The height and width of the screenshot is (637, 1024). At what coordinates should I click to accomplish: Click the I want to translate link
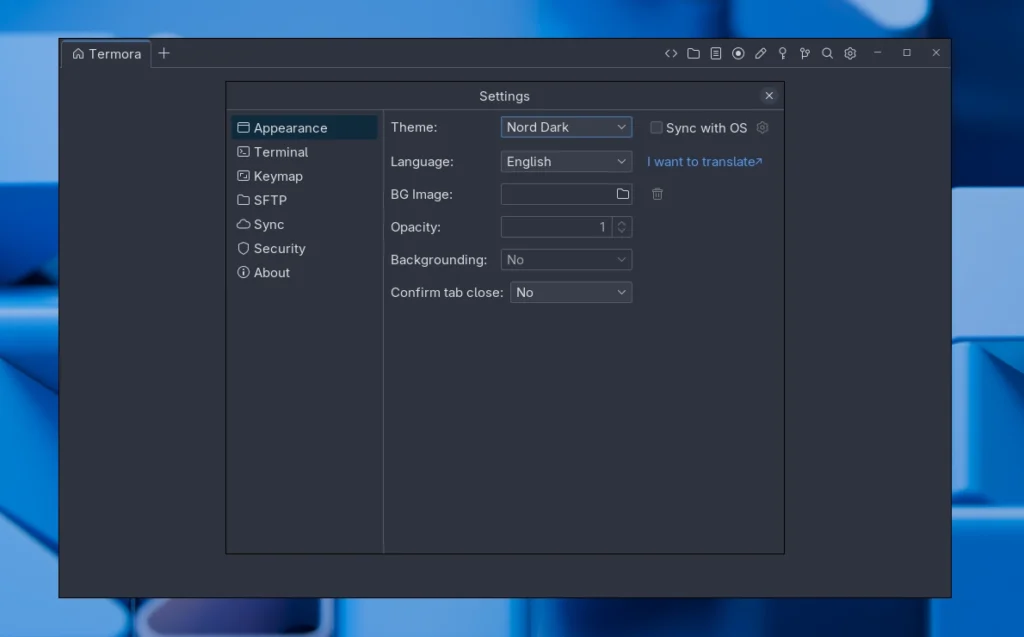click(x=704, y=161)
